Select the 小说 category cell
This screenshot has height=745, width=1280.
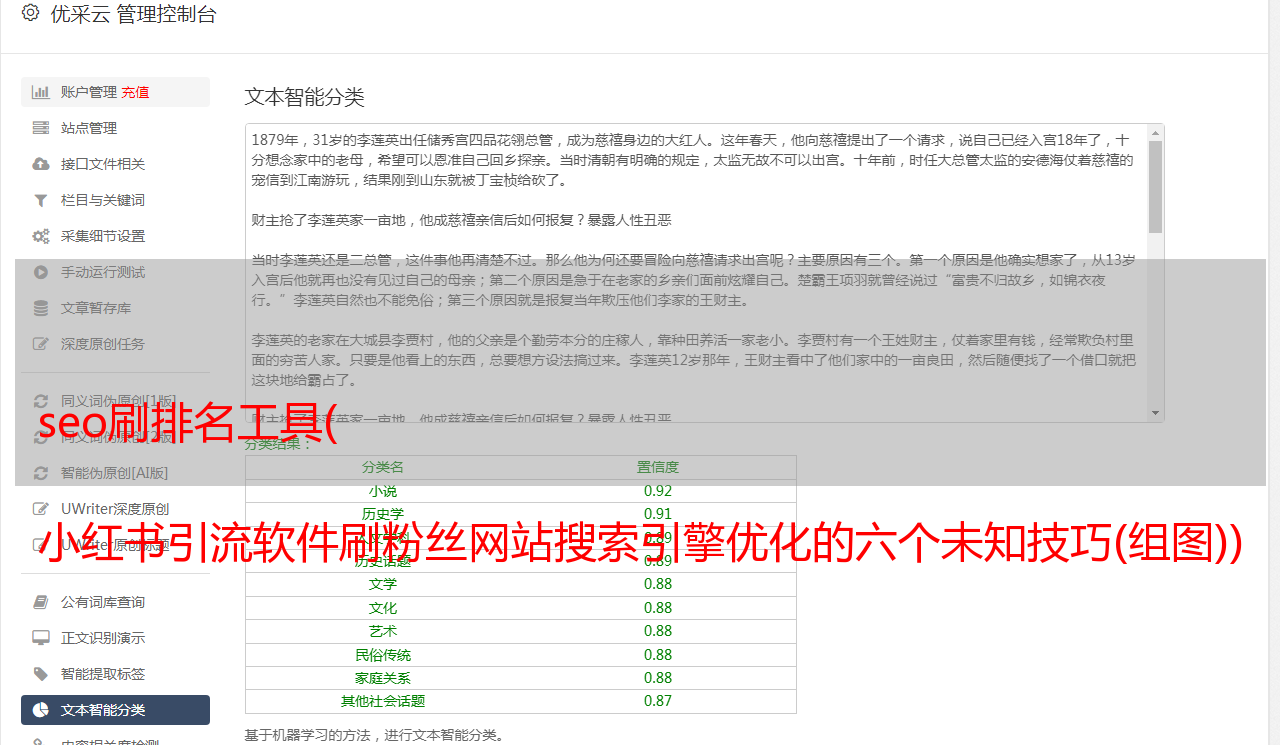(383, 491)
